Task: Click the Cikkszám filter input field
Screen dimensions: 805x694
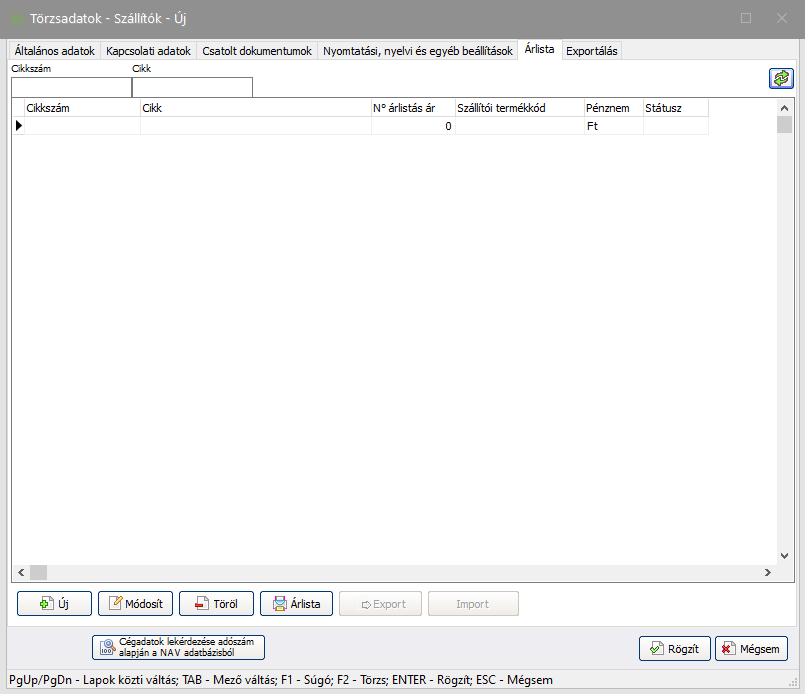Action: pos(71,87)
